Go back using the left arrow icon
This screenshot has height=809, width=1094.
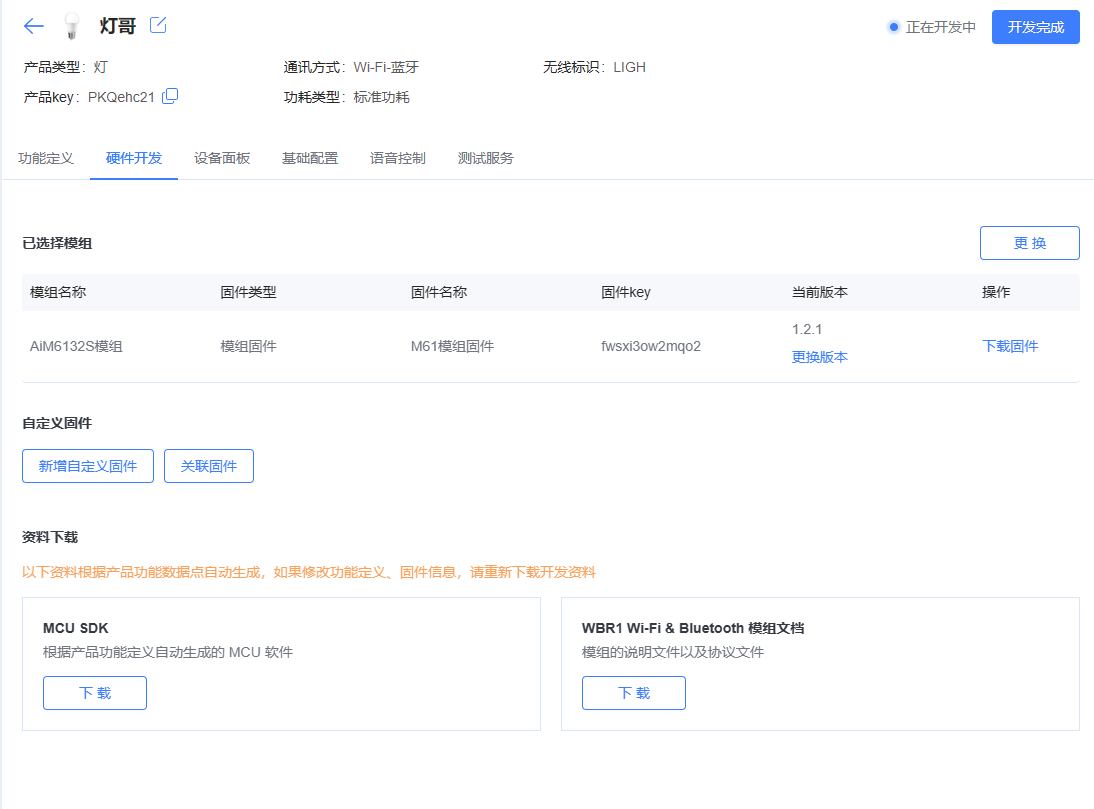point(33,27)
